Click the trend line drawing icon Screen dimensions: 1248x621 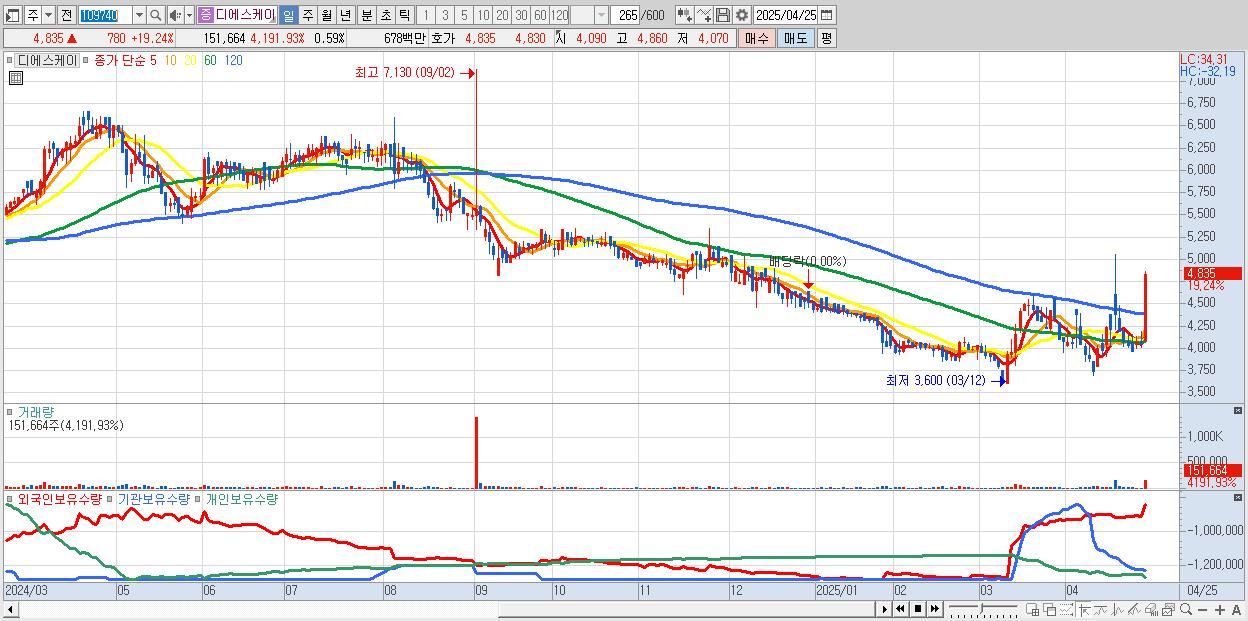[x=1101, y=609]
